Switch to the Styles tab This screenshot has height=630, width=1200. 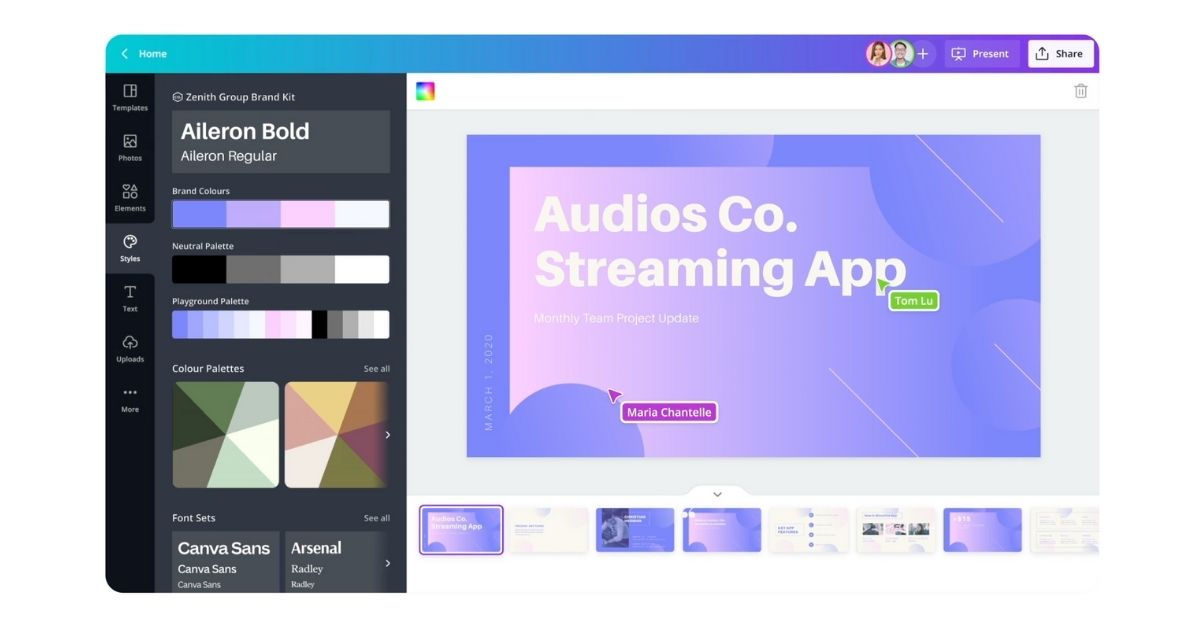coord(130,247)
